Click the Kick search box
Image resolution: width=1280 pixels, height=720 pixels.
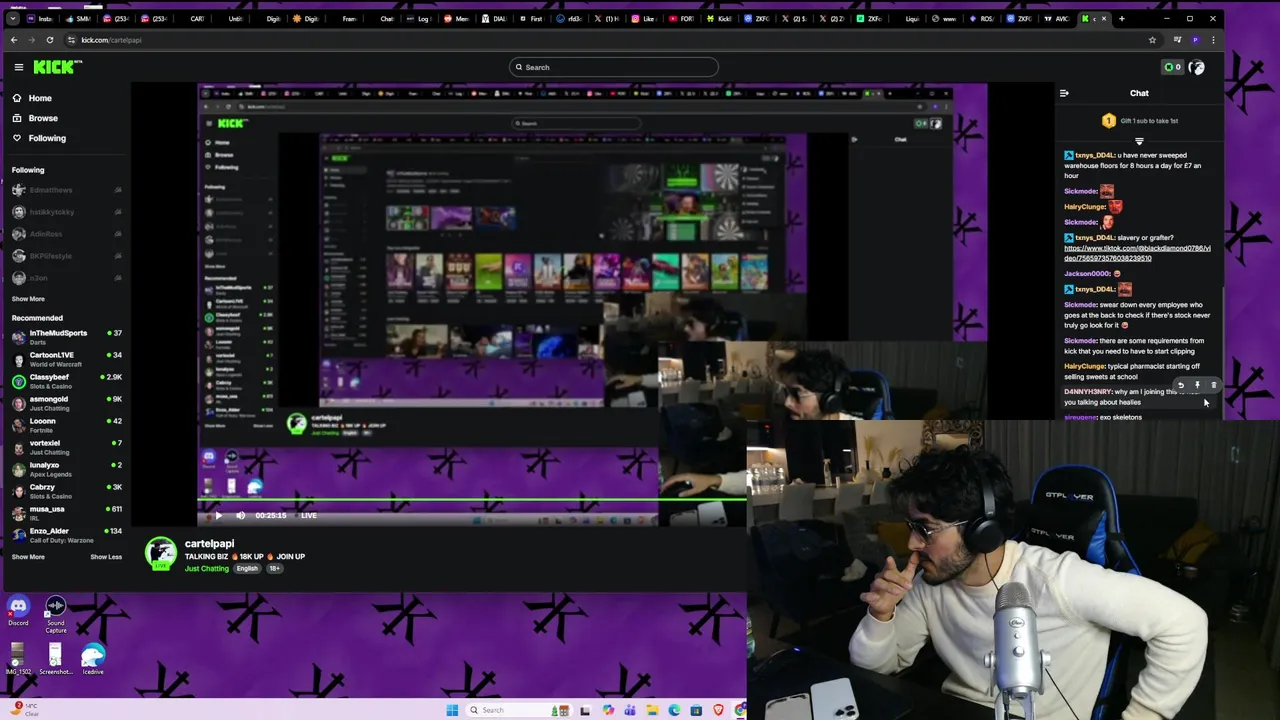click(613, 67)
